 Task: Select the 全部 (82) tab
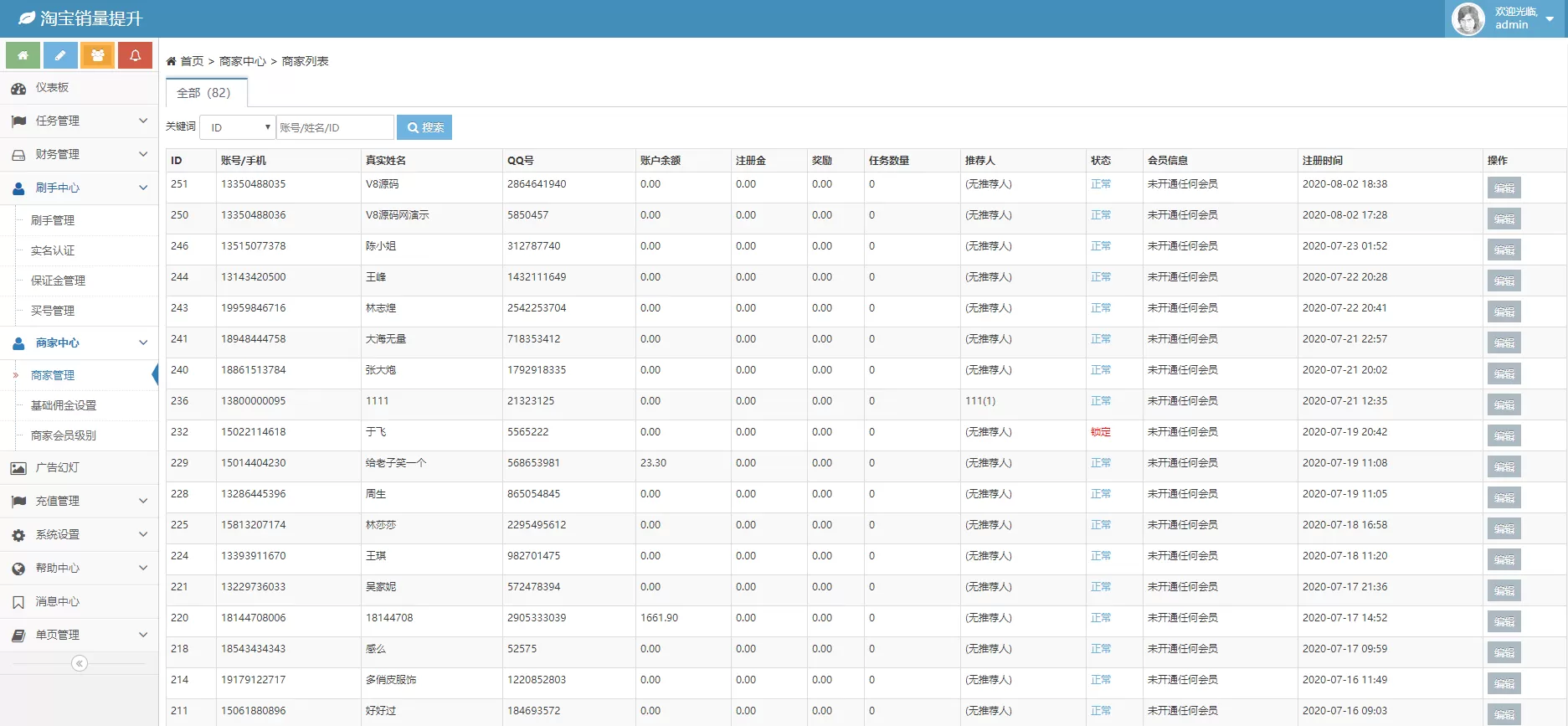point(203,93)
